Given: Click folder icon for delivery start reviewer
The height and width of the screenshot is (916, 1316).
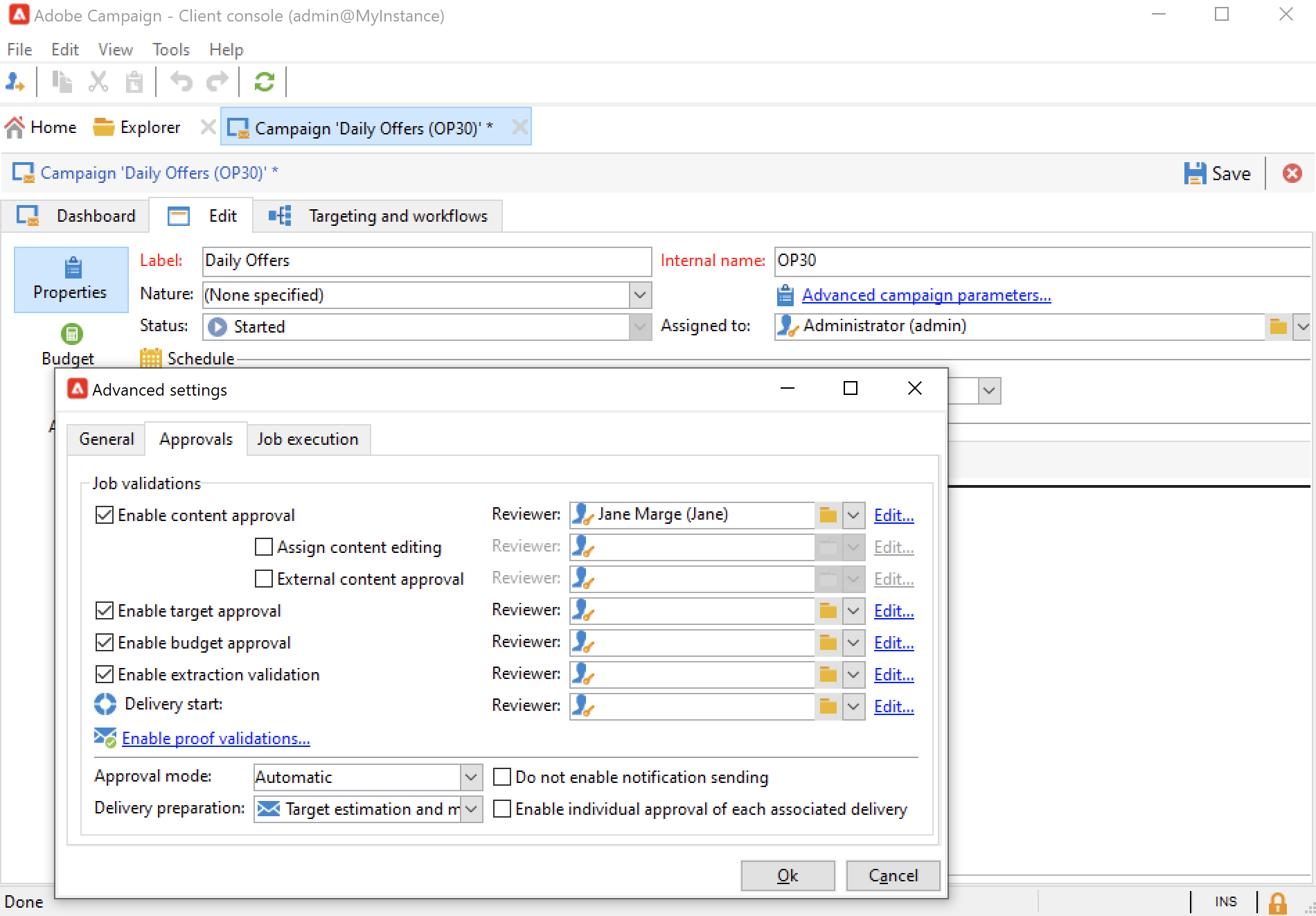Looking at the screenshot, I should coord(828,706).
